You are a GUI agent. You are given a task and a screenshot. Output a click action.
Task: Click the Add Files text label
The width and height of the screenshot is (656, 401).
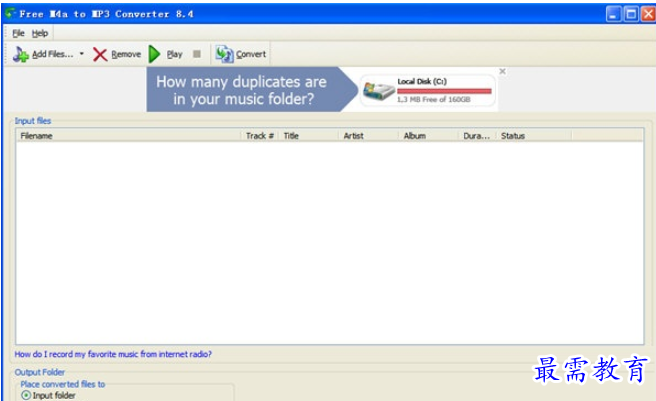pyautogui.click(x=53, y=54)
